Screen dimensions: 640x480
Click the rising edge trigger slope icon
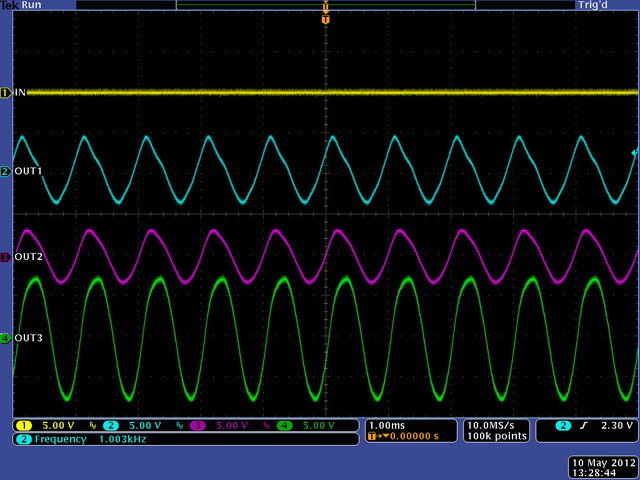[586, 426]
